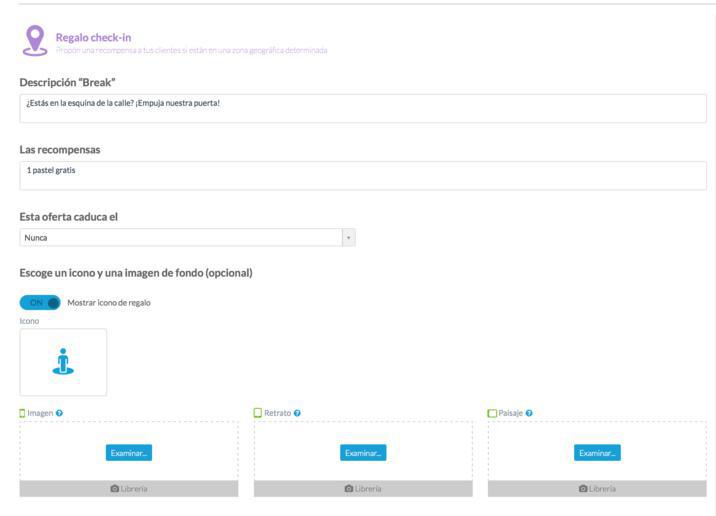Open Librería for the Paisaje upload
The height and width of the screenshot is (516, 716).
[597, 489]
